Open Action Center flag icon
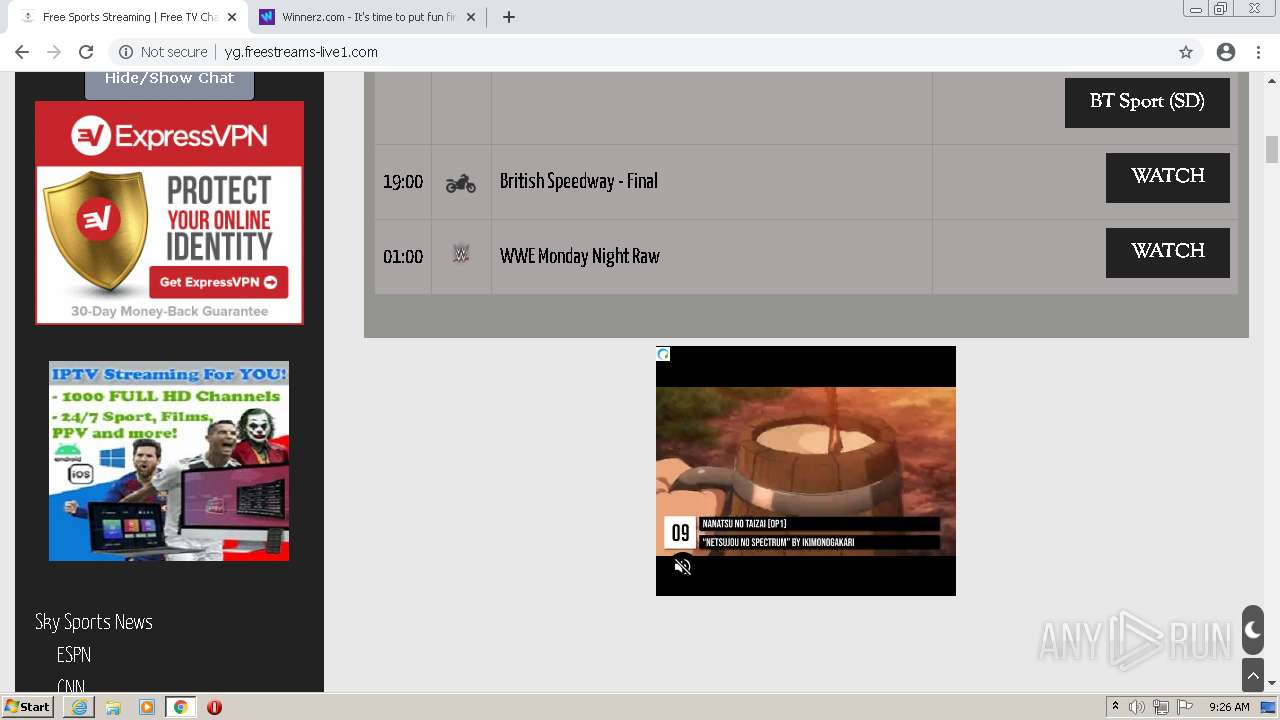The width and height of the screenshot is (1280, 720). [1185, 707]
